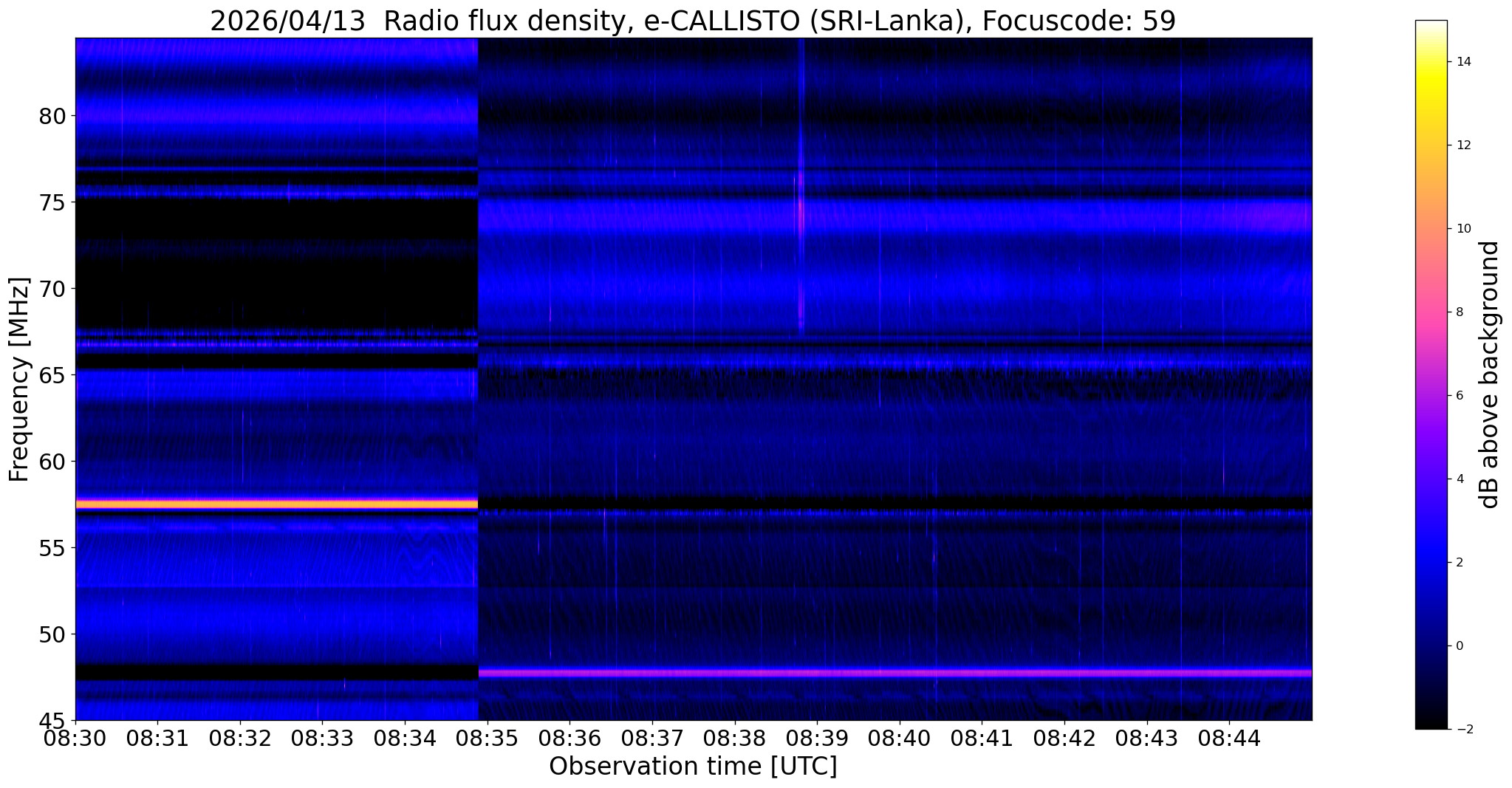
Task: Click the 08:36 time tick label
Action: click(569, 738)
